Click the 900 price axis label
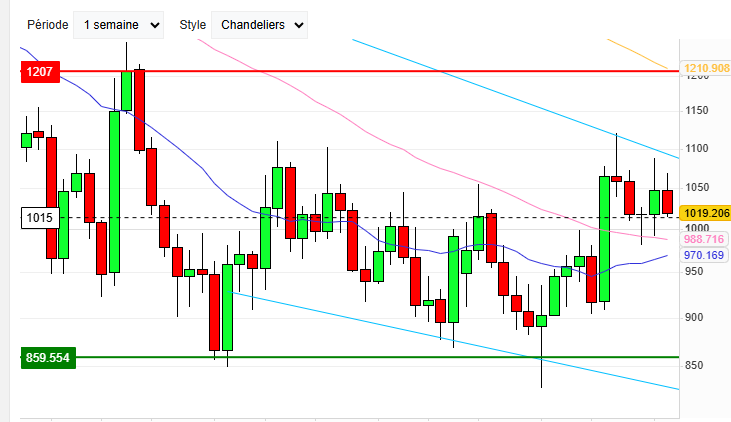This screenshot has width=731, height=422. click(694, 318)
